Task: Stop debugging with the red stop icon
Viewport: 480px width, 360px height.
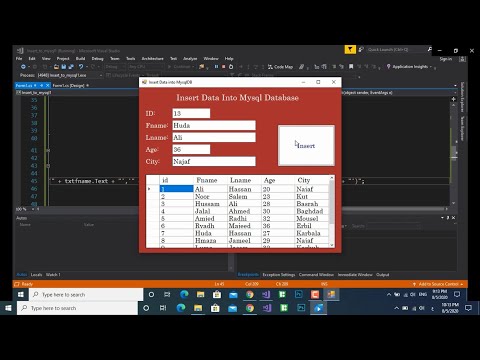Action: click(x=223, y=67)
